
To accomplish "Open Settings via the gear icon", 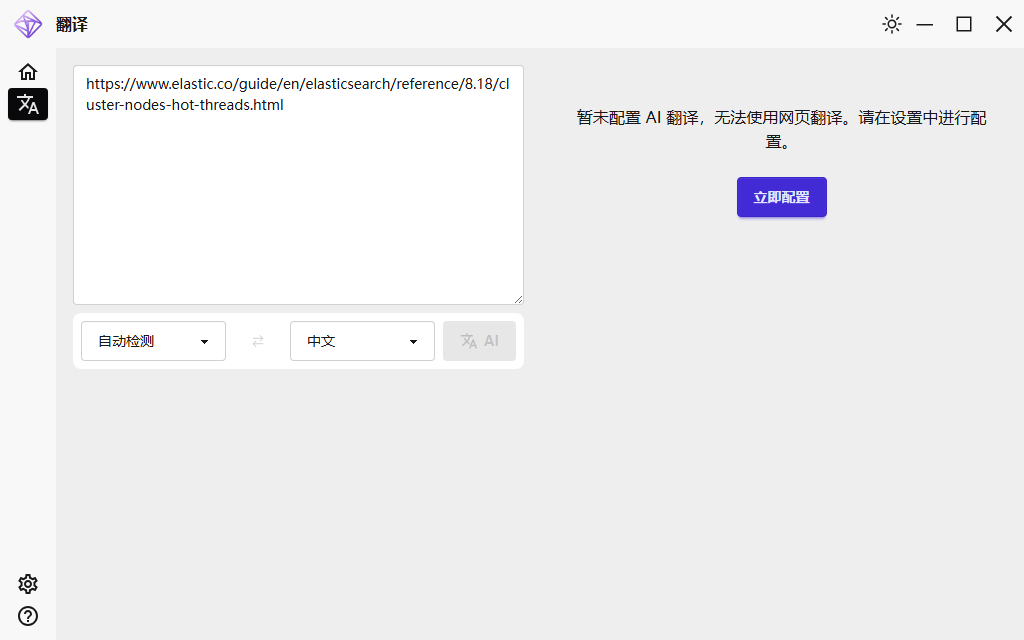I will [x=28, y=584].
